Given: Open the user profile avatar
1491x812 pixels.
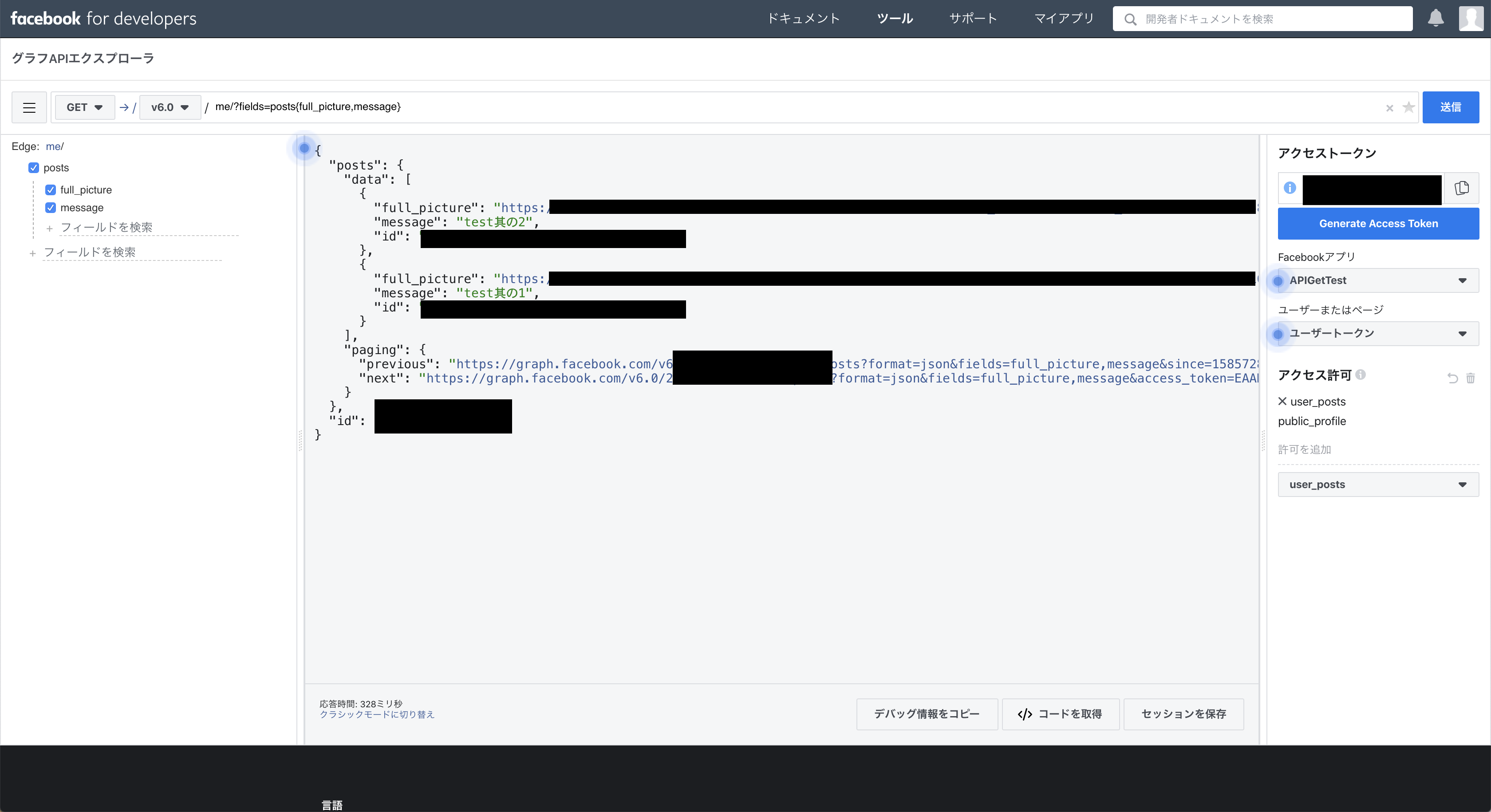Looking at the screenshot, I should tap(1471, 19).
